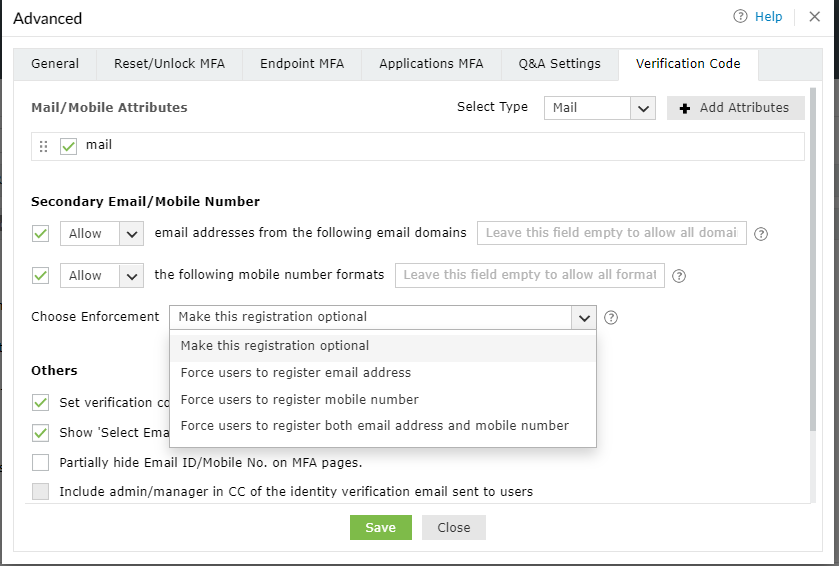Viewport: 839px width, 566px height.
Task: Click the drag handle beside mail attribute
Action: [43, 147]
